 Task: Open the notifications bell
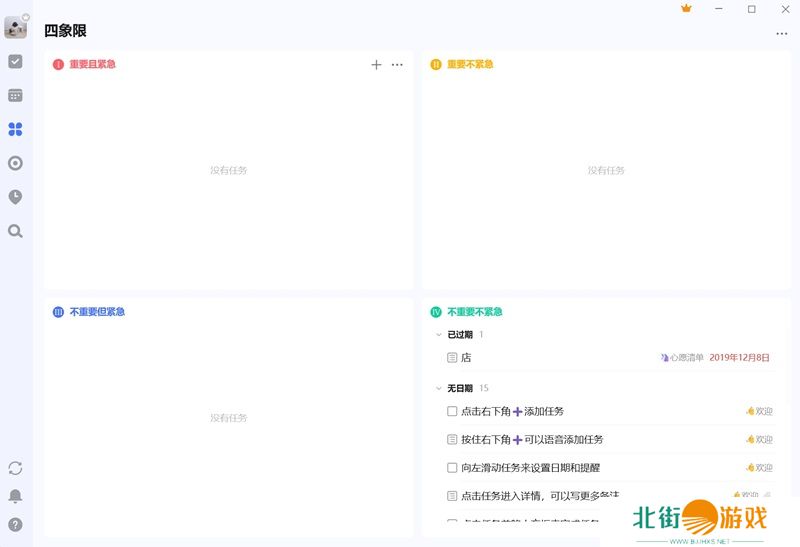pos(15,496)
